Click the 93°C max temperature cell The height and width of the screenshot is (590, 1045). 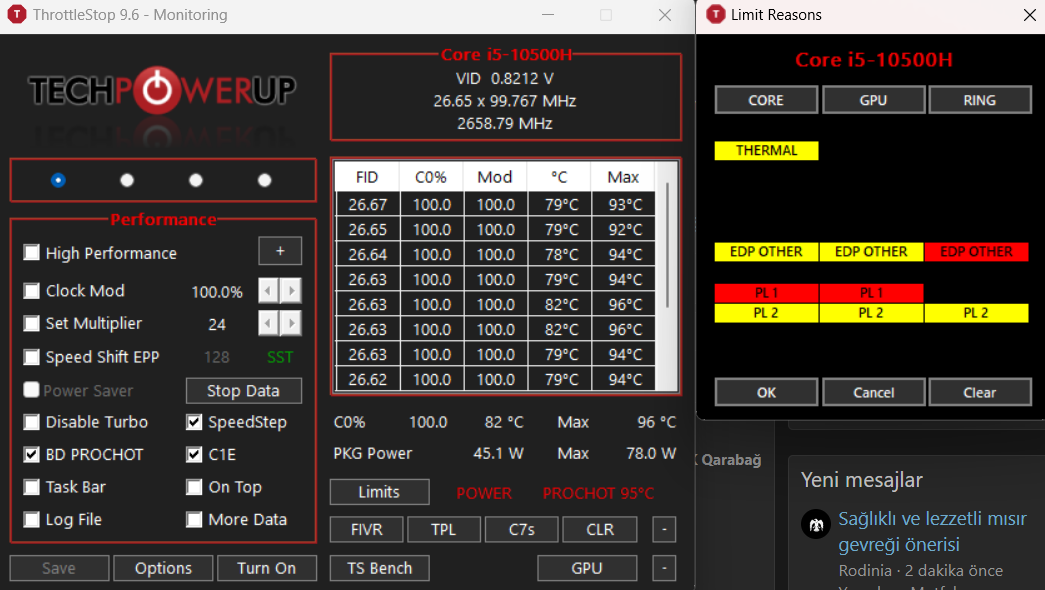624,205
